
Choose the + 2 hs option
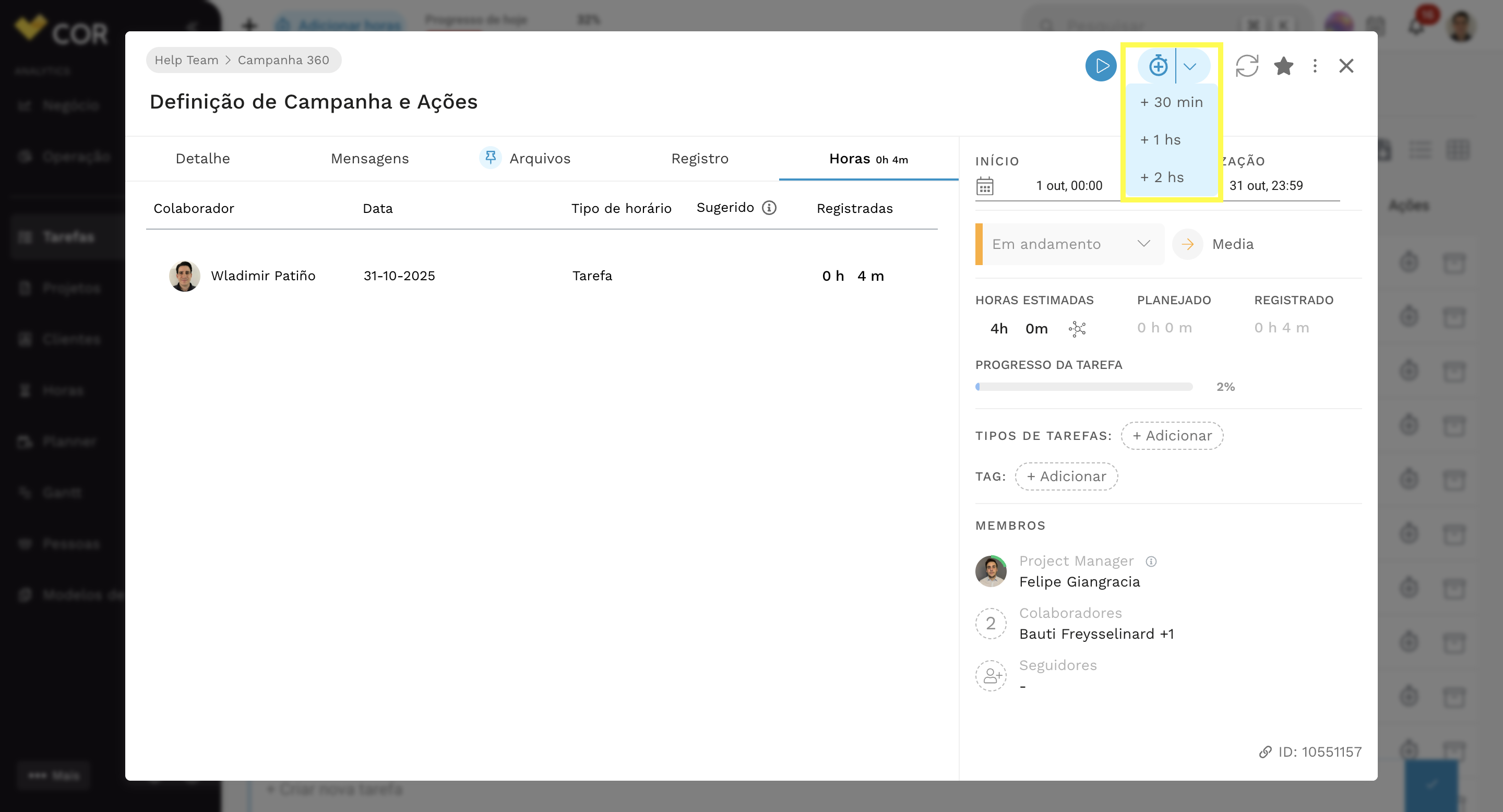pyautogui.click(x=1172, y=177)
